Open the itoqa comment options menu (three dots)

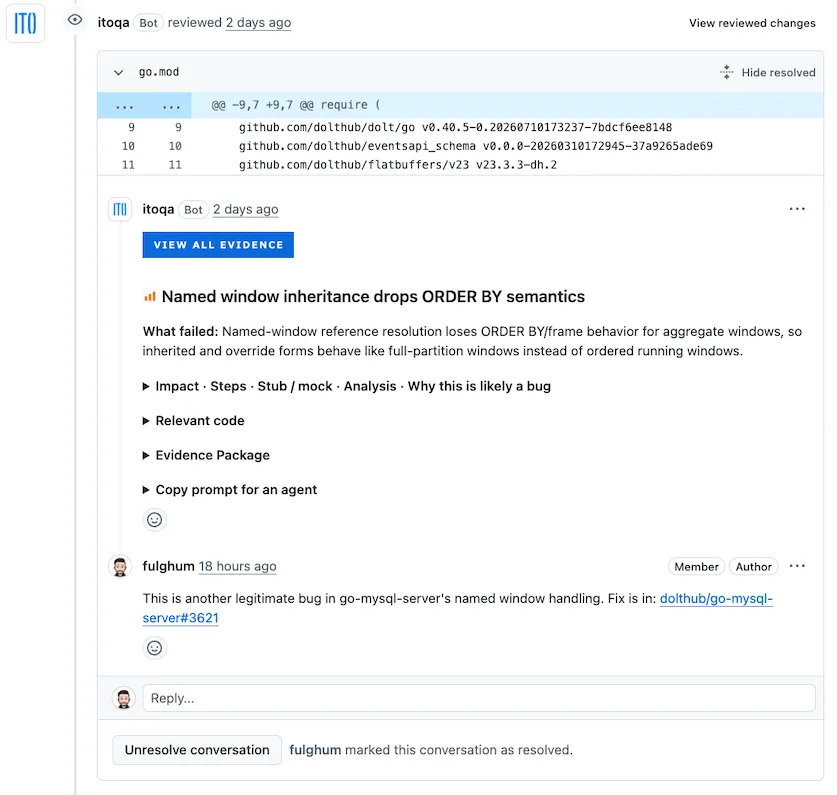797,209
